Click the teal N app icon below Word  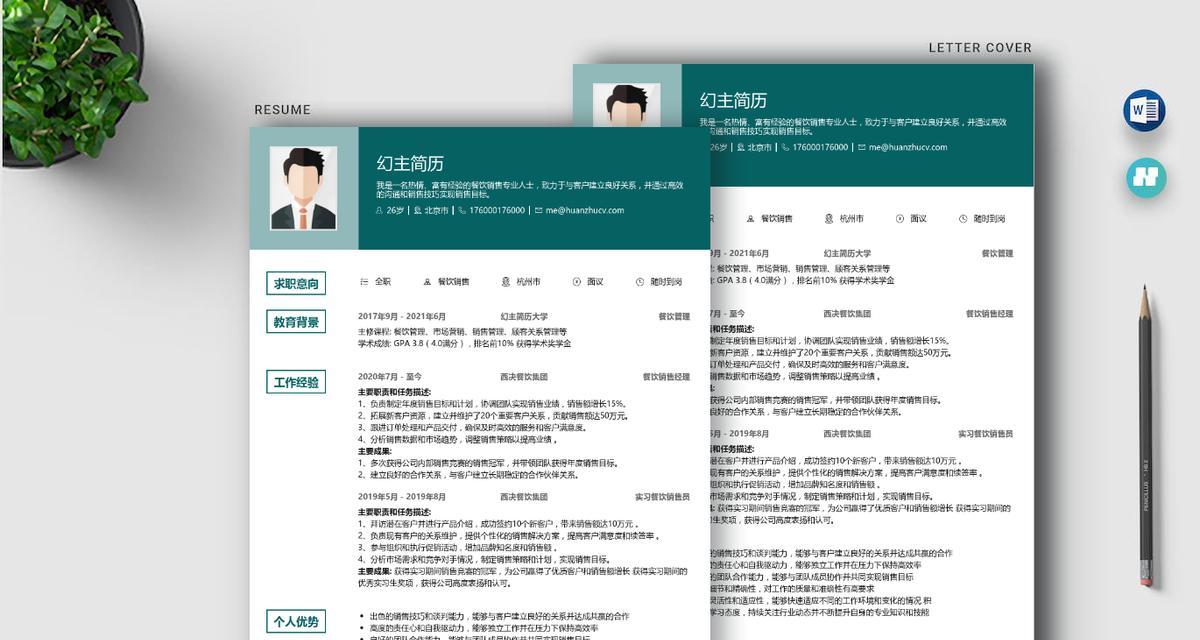pyautogui.click(x=1144, y=177)
